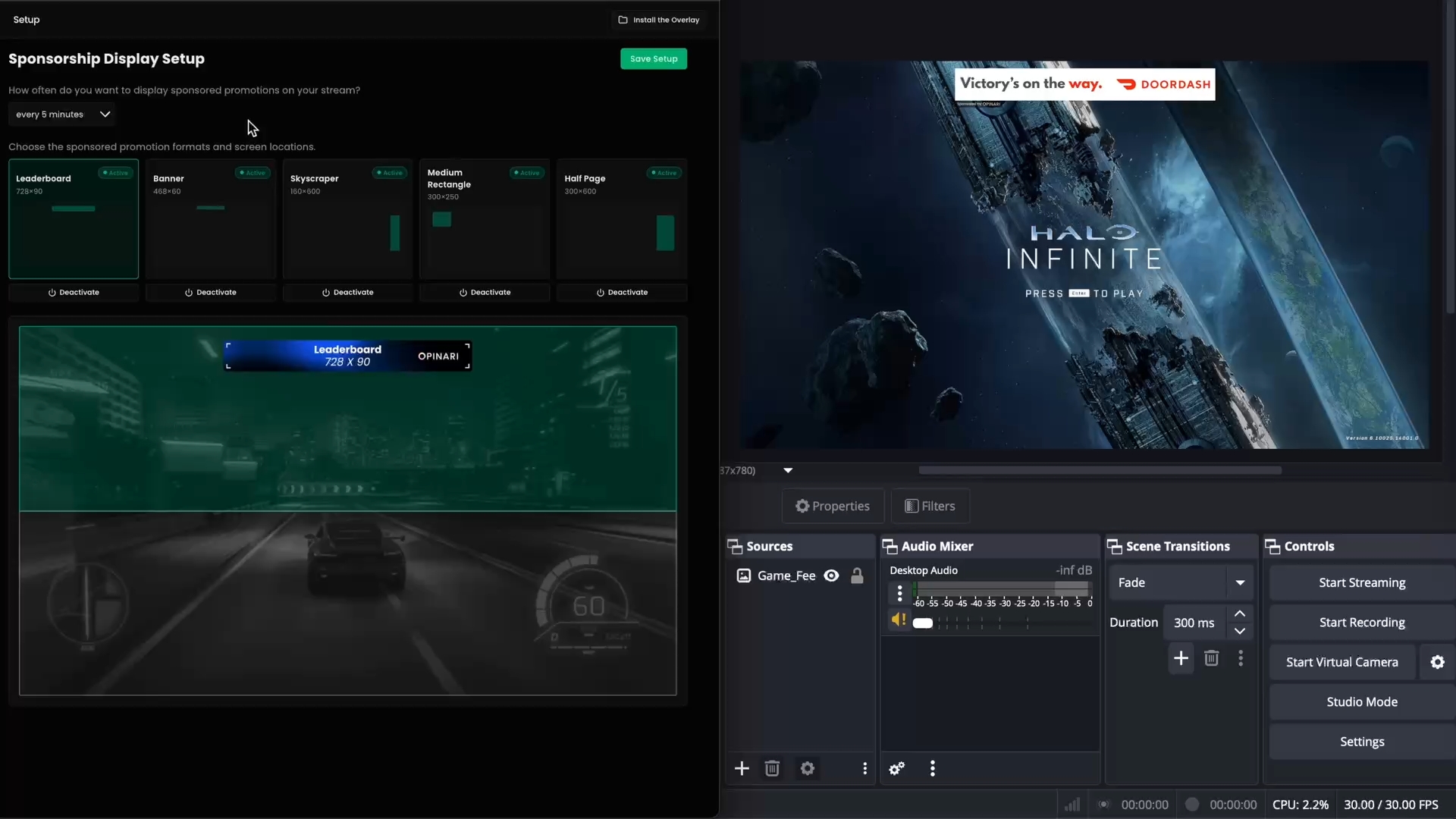Viewport: 1456px width, 819px height.
Task: Deactivate the Leaderboard promotion format
Action: pyautogui.click(x=73, y=292)
